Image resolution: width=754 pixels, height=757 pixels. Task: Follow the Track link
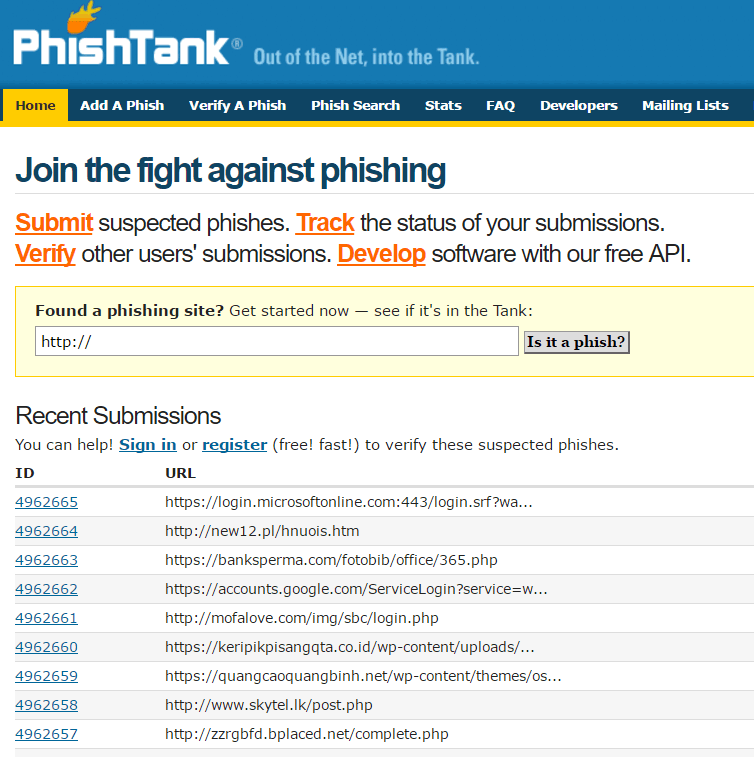point(325,223)
